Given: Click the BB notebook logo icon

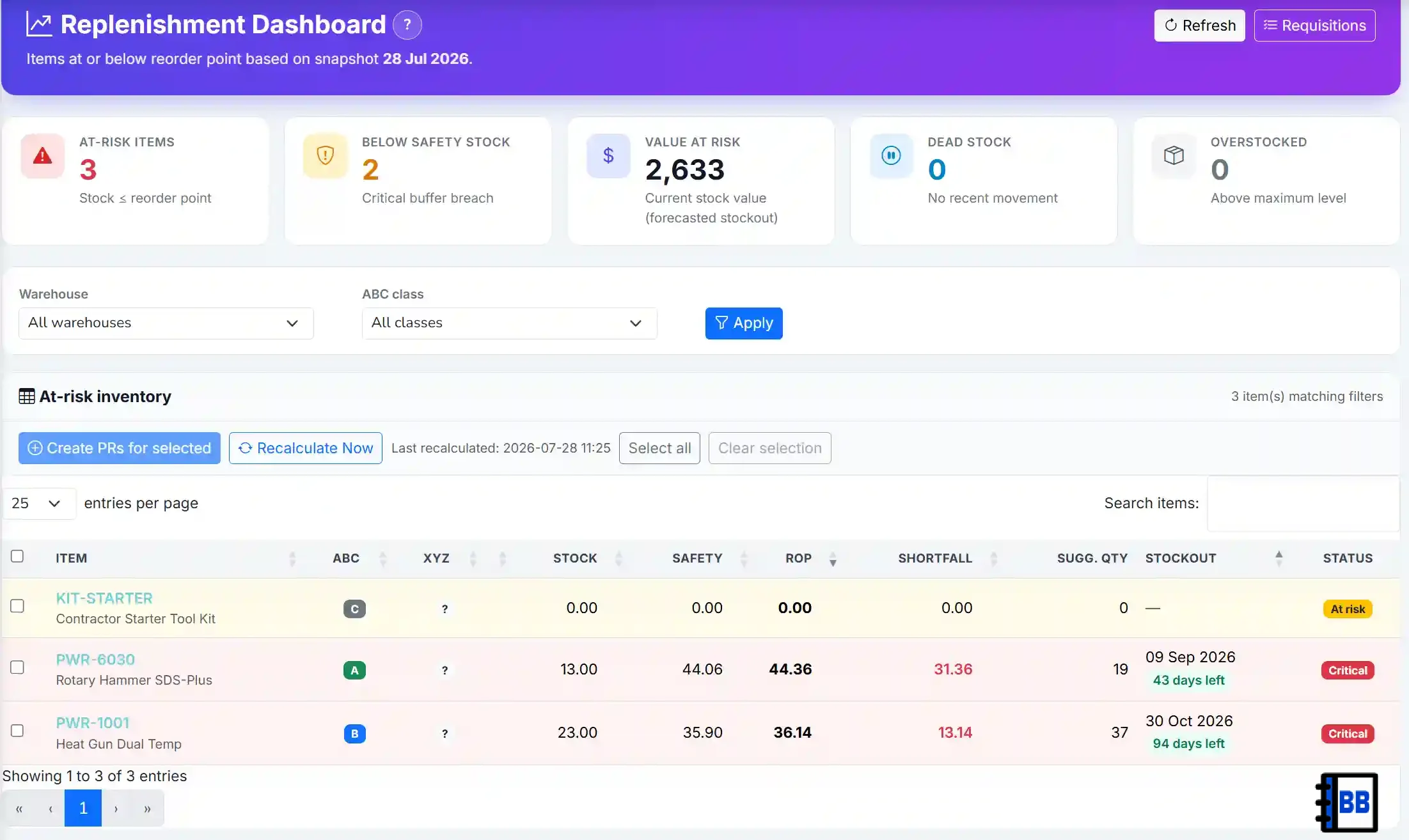Looking at the screenshot, I should click(x=1347, y=802).
